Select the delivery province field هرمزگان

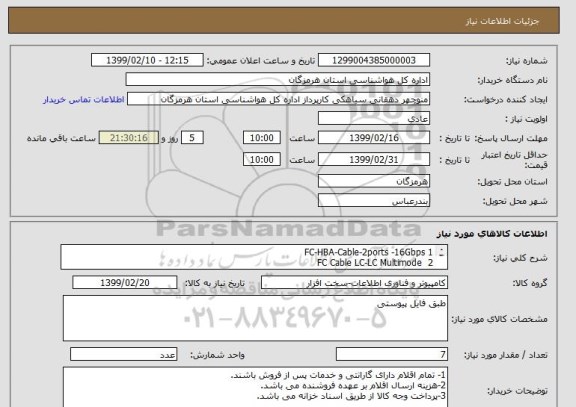pos(374,181)
